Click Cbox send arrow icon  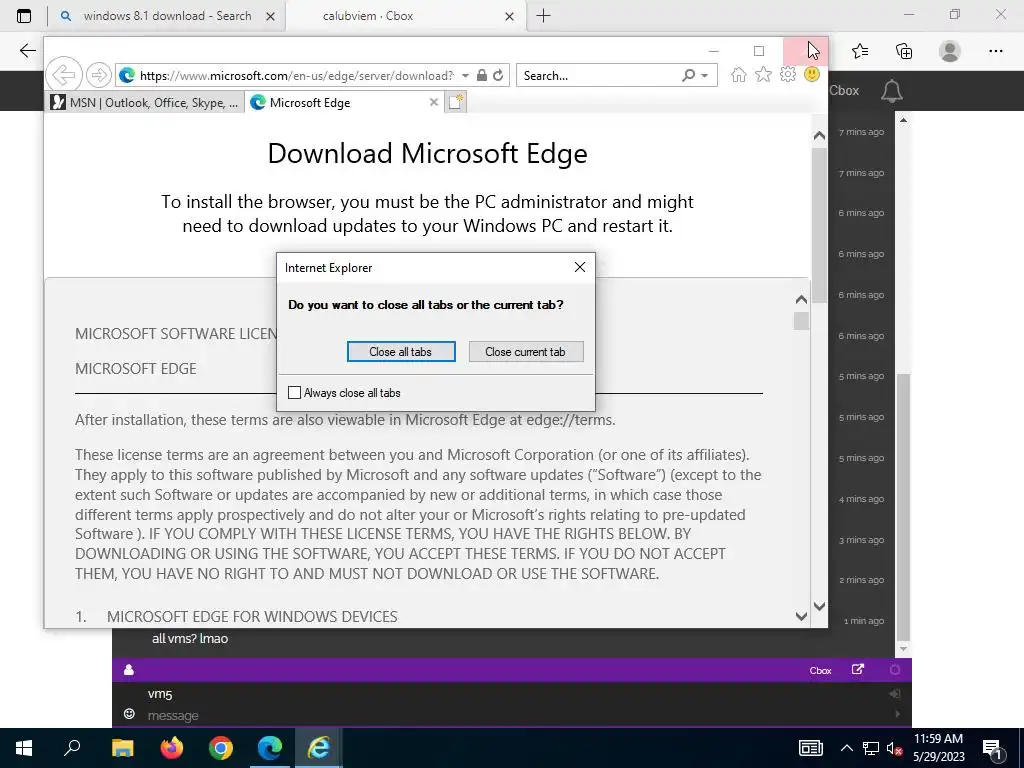tap(897, 714)
